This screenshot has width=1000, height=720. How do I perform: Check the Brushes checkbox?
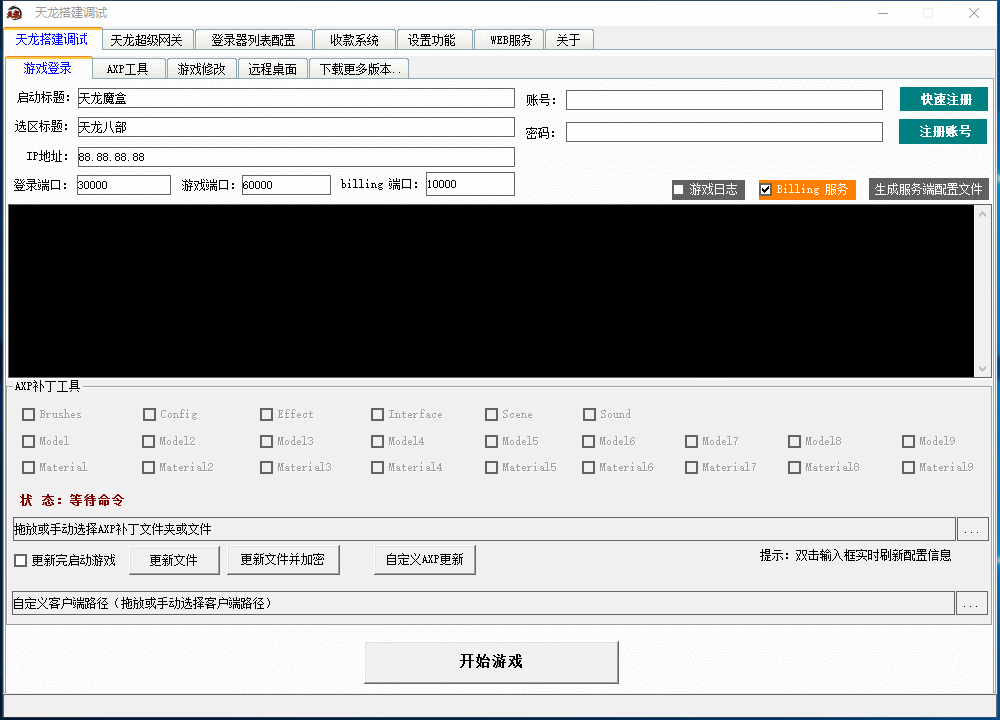click(29, 415)
